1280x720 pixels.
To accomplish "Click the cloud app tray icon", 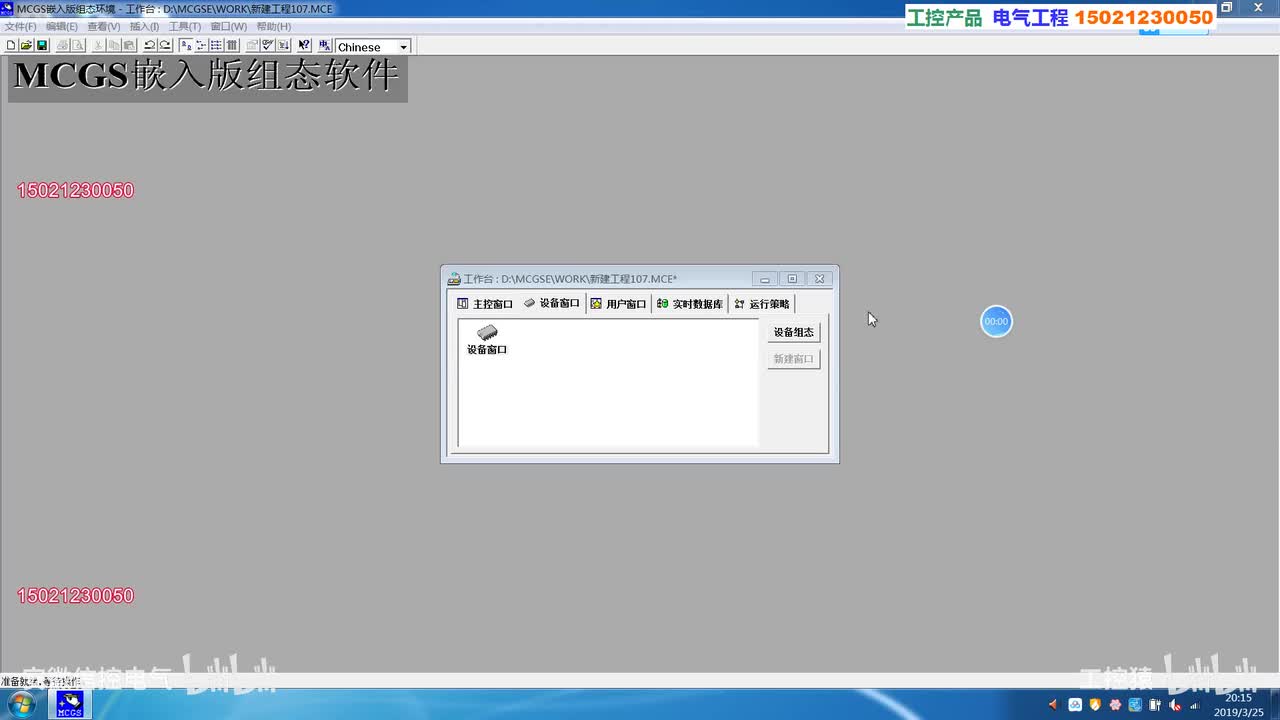I will (x=1075, y=705).
